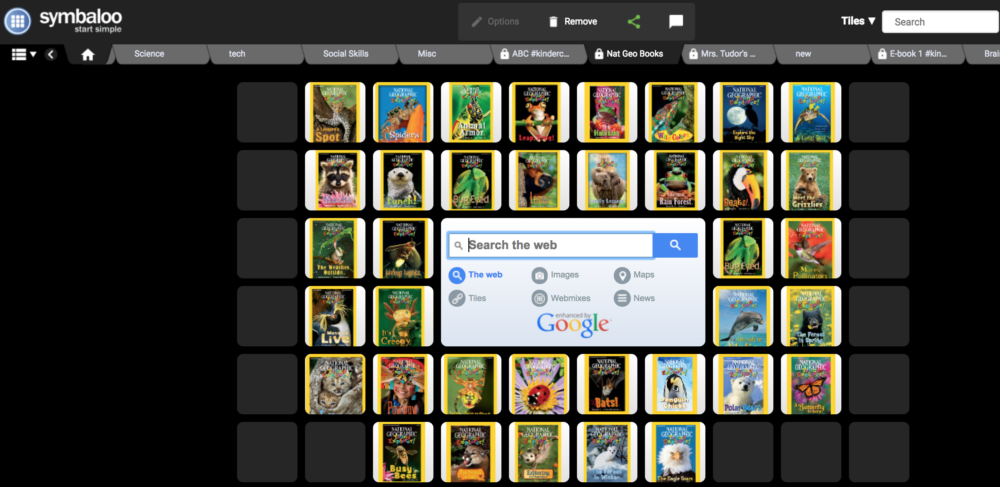Image resolution: width=1000 pixels, height=487 pixels.
Task: Select the Images search option
Action: (555, 275)
